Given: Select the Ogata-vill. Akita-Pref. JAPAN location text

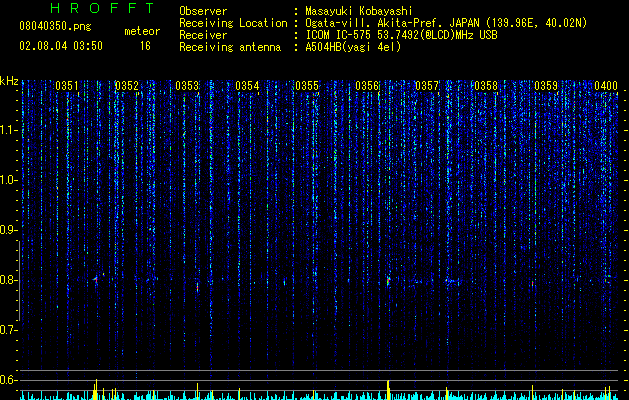Looking at the screenshot, I should coord(446,23).
